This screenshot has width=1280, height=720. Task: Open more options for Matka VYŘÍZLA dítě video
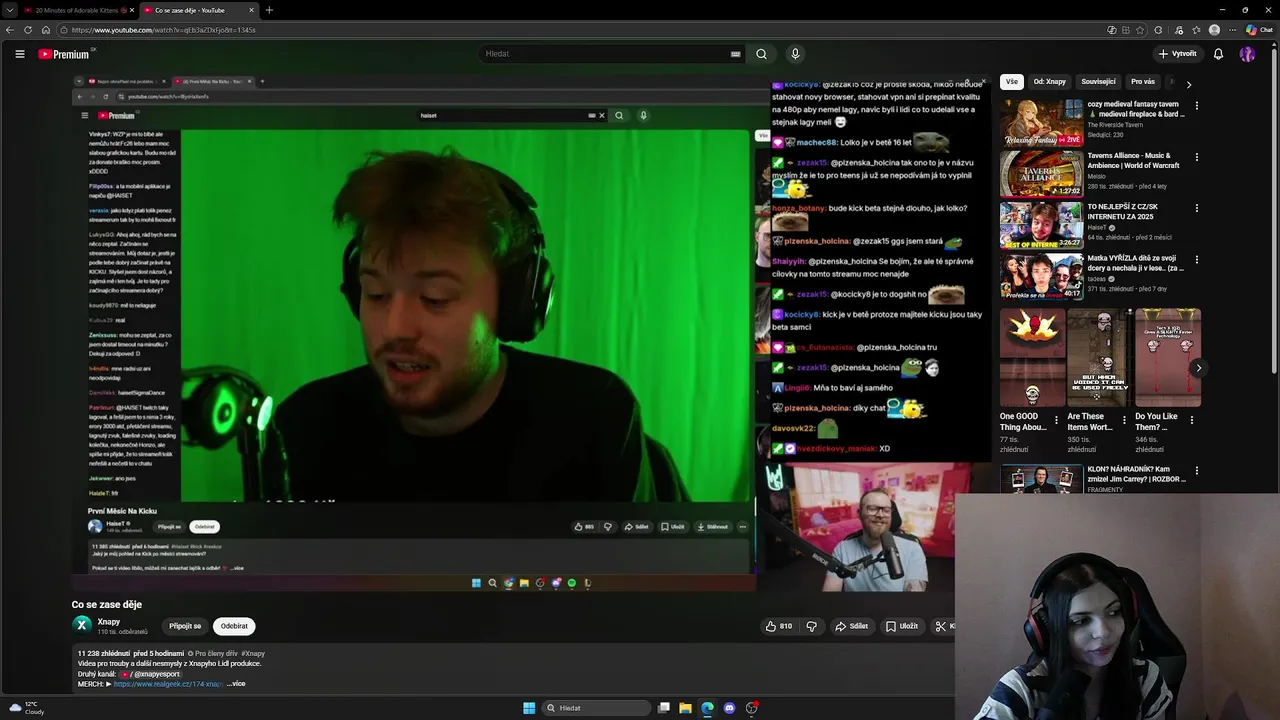click(x=1196, y=259)
